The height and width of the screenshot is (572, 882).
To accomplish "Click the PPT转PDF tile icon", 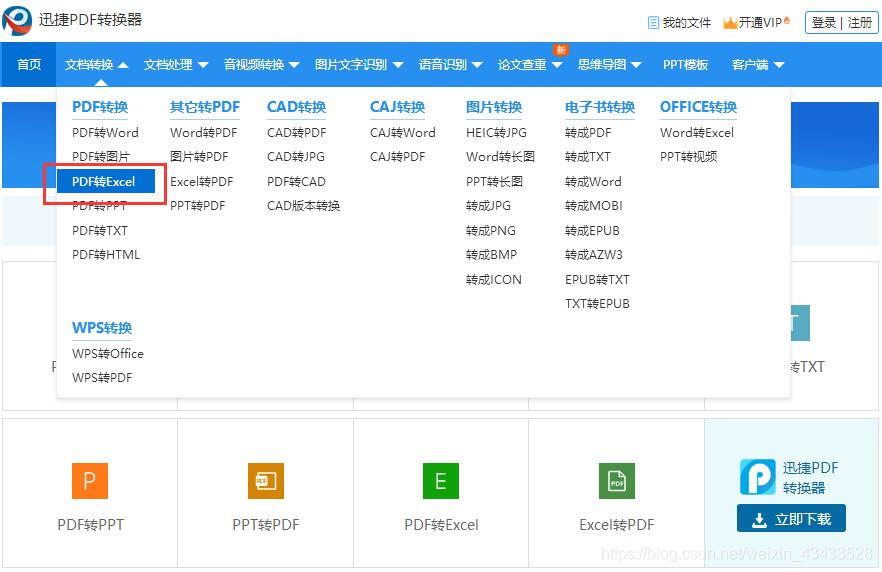I will tap(266, 481).
